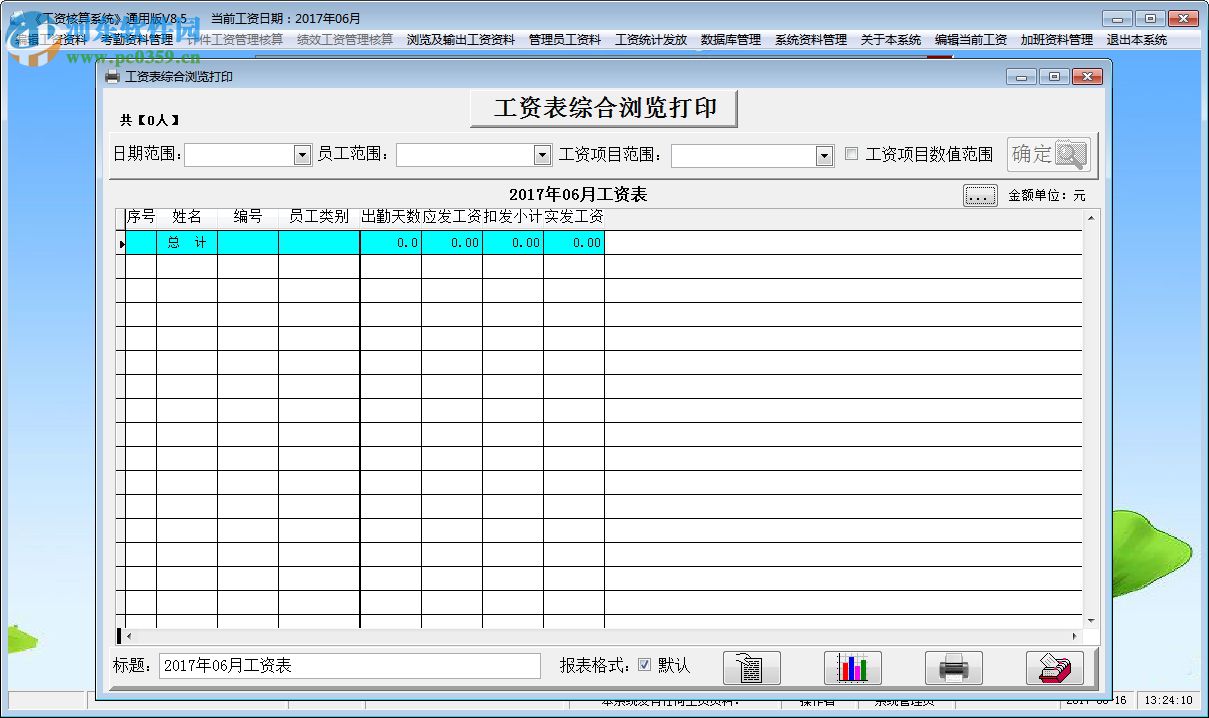Open the 编辑当前工资 menu

point(971,40)
